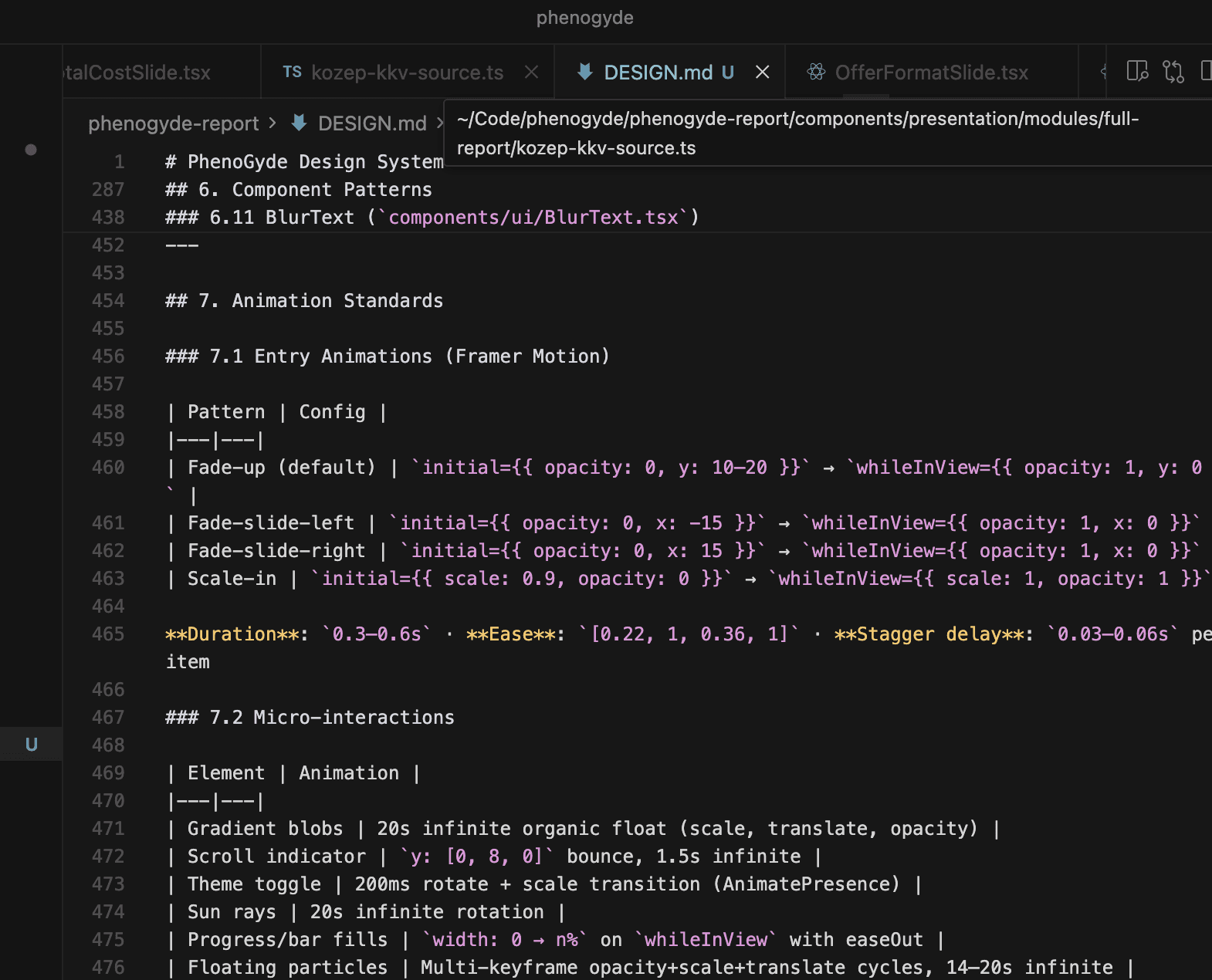This screenshot has width=1212, height=980.
Task: Click the 'Scroll indicator' table row
Action: click(493, 856)
